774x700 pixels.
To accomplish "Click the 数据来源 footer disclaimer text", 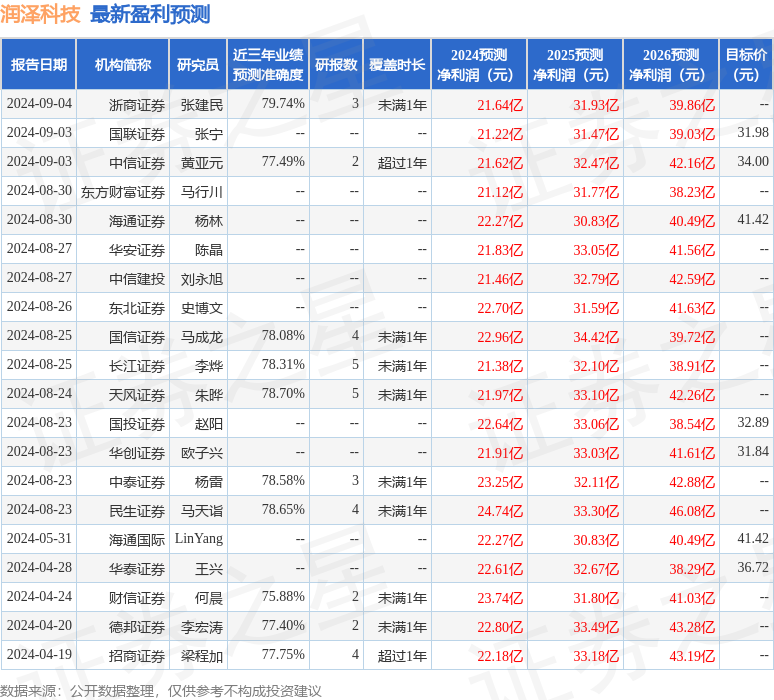I will 160,691.
